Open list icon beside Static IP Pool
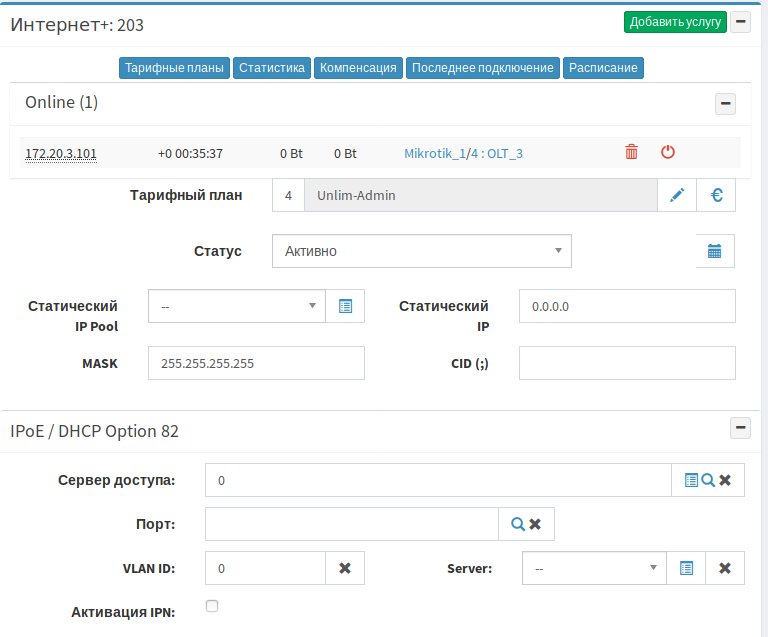Viewport: 768px width, 637px height. (345, 307)
